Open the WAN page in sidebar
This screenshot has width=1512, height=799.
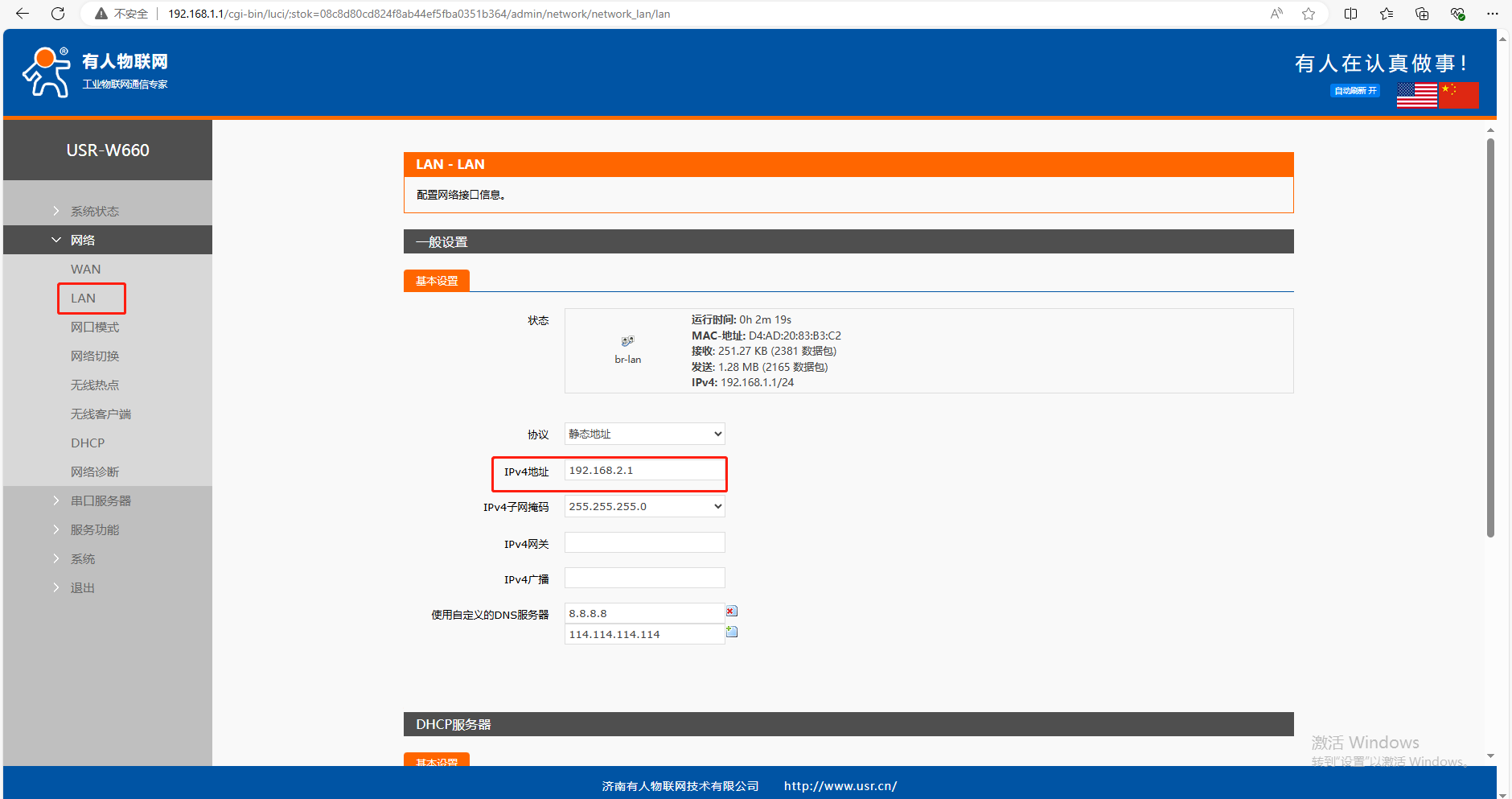86,269
